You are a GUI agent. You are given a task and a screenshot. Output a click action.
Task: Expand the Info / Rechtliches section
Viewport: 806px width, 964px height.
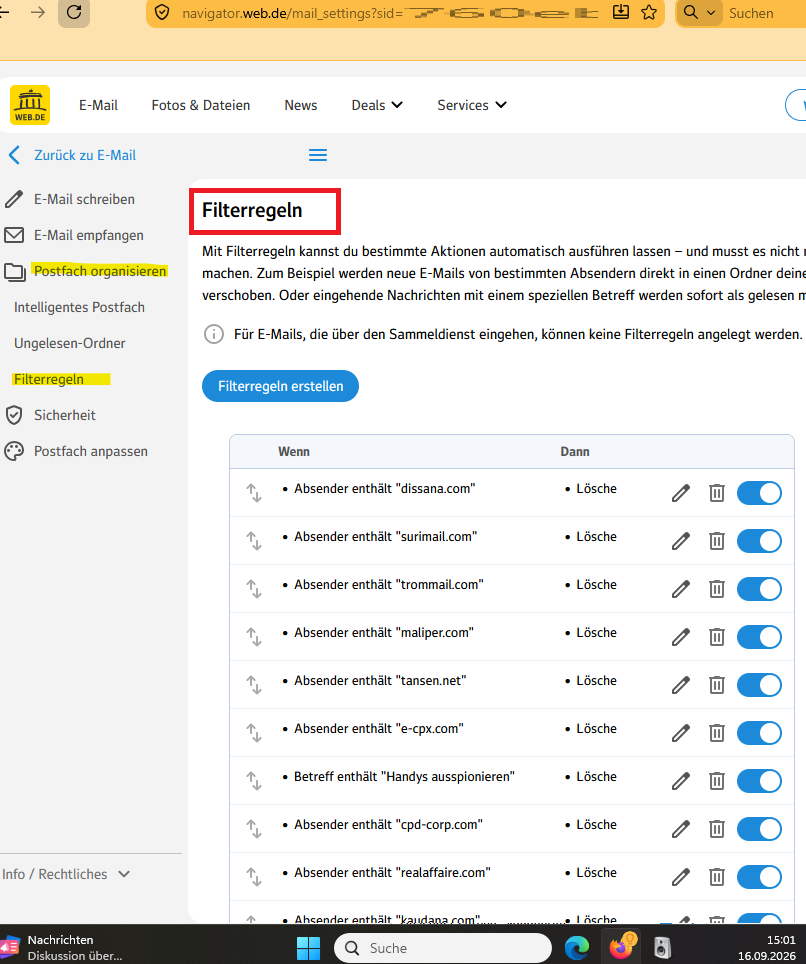[x=66, y=874]
